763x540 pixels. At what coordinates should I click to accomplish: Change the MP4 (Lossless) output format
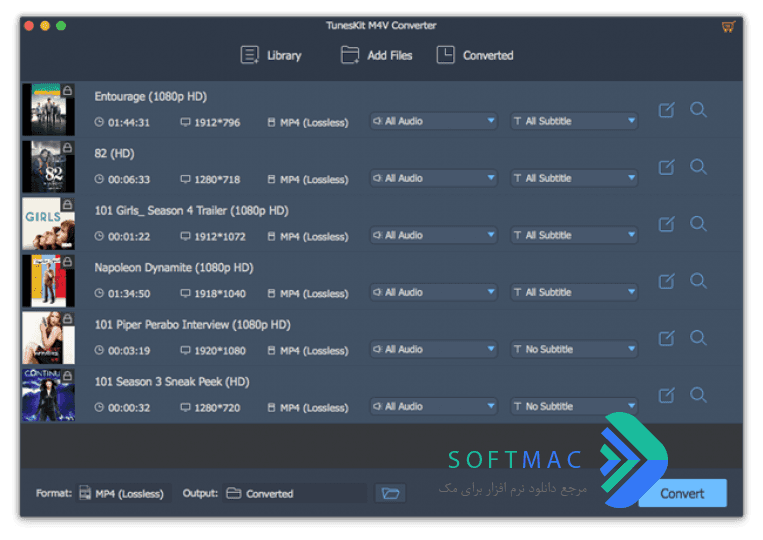124,493
